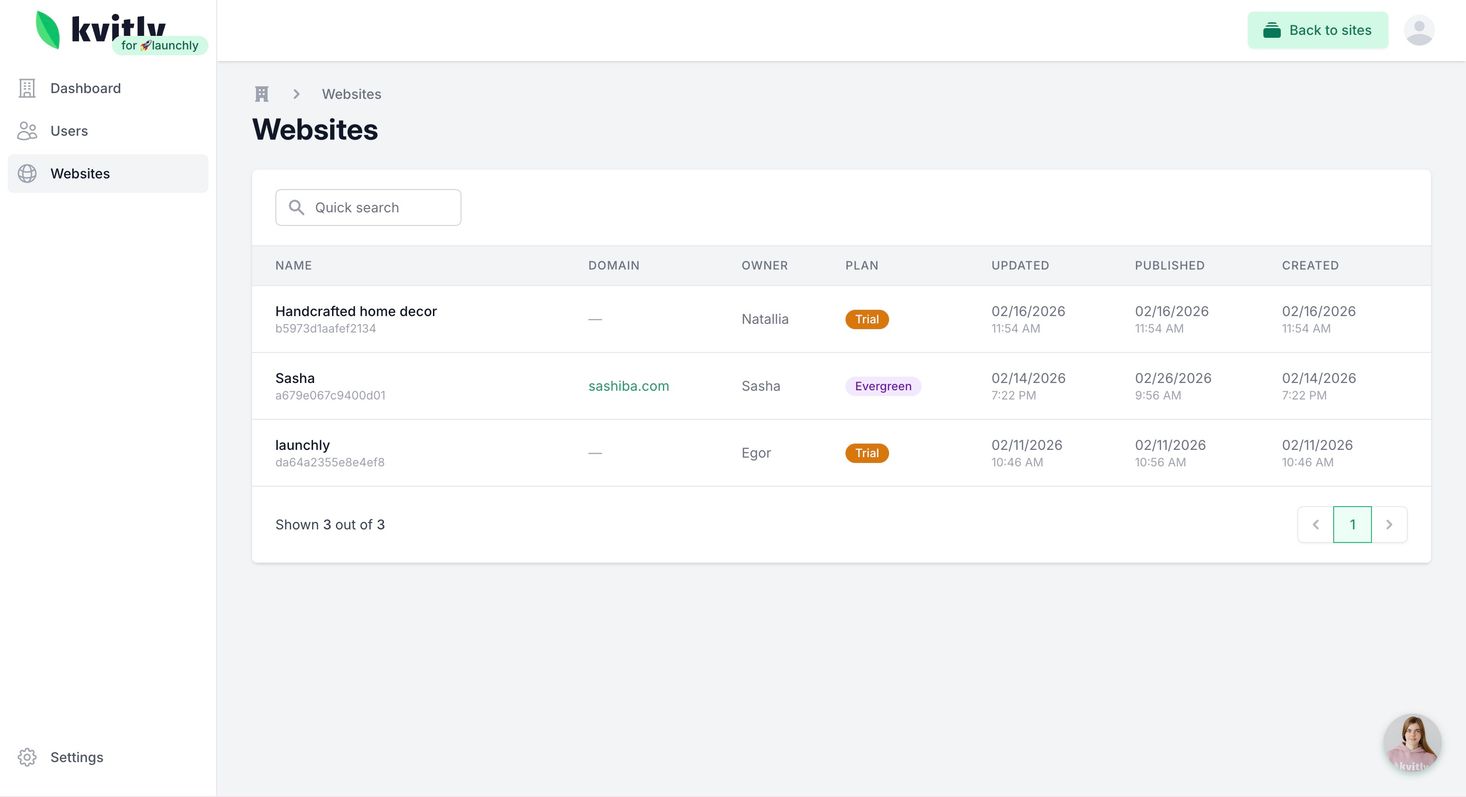Select page 1 in pagination
This screenshot has height=797, width=1466.
(x=1352, y=525)
